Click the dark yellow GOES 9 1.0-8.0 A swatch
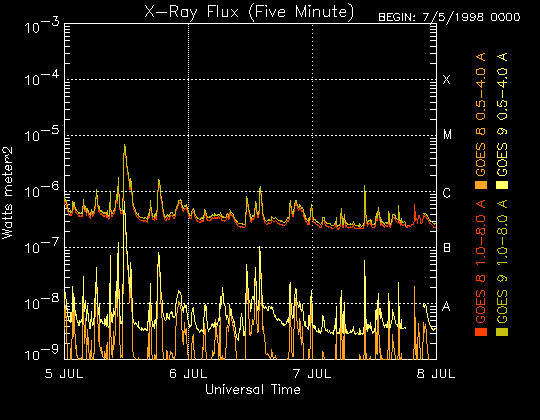Image resolution: width=540 pixels, height=420 pixels. tap(502, 332)
